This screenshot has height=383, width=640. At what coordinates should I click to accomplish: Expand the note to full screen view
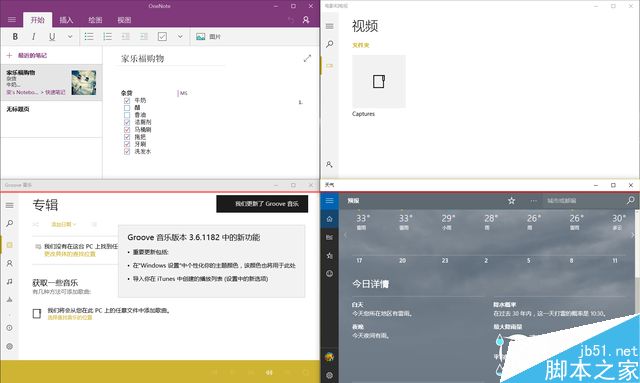(x=307, y=59)
